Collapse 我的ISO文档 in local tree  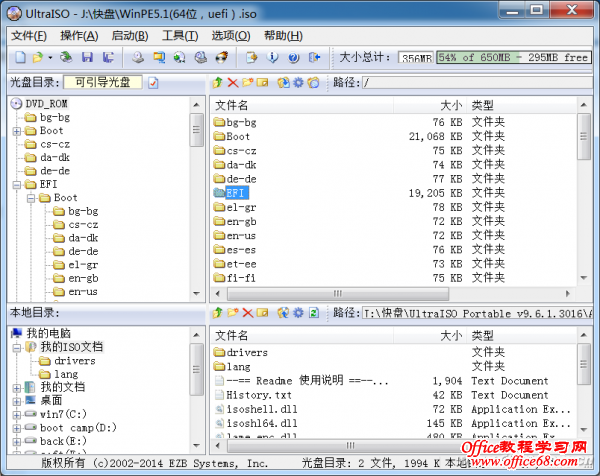[x=16, y=348]
